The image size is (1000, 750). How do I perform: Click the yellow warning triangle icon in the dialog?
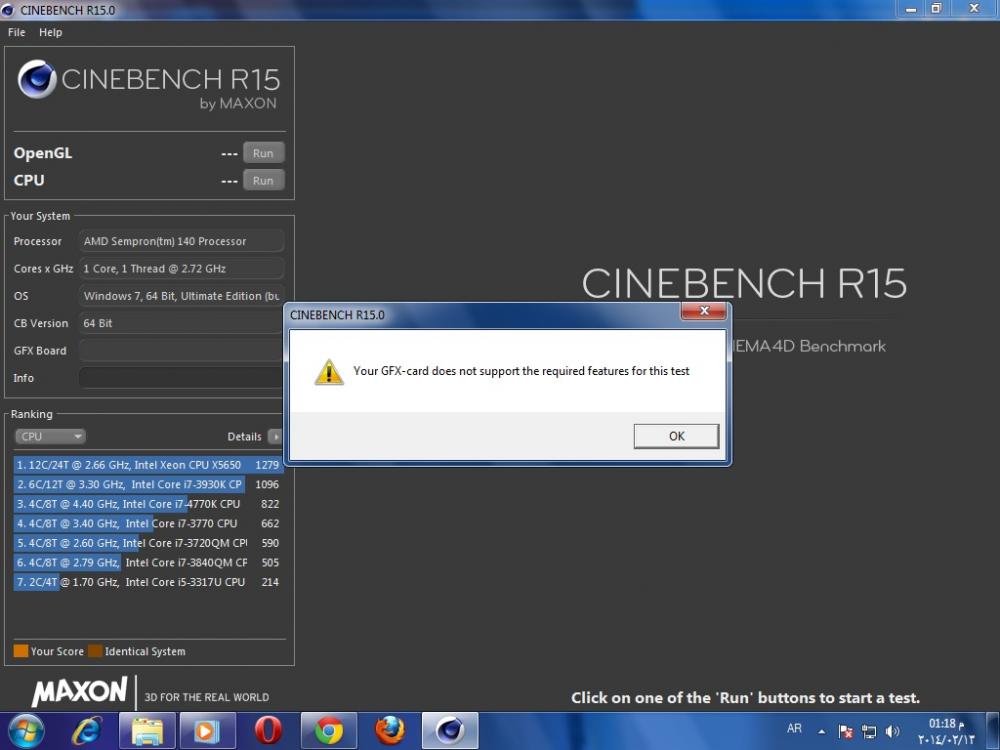329,372
